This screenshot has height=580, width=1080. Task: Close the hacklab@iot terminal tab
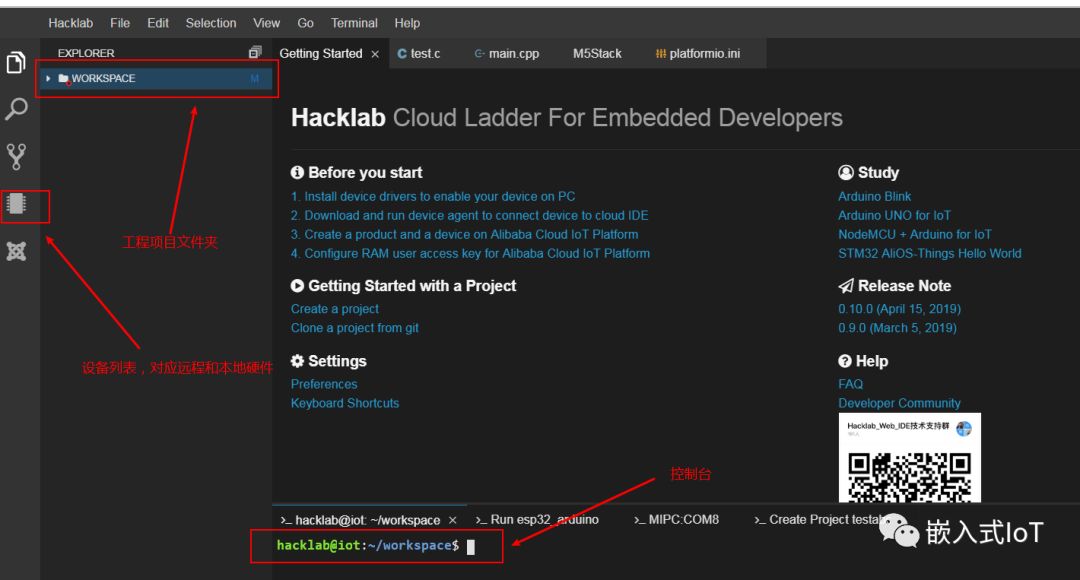pyautogui.click(x=452, y=520)
